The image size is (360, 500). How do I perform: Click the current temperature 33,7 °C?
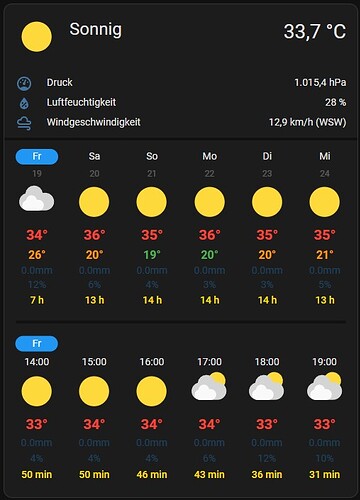[x=315, y=32]
